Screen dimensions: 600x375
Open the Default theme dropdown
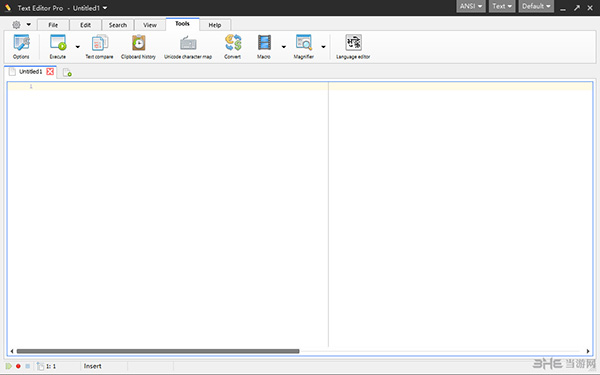(x=536, y=6)
